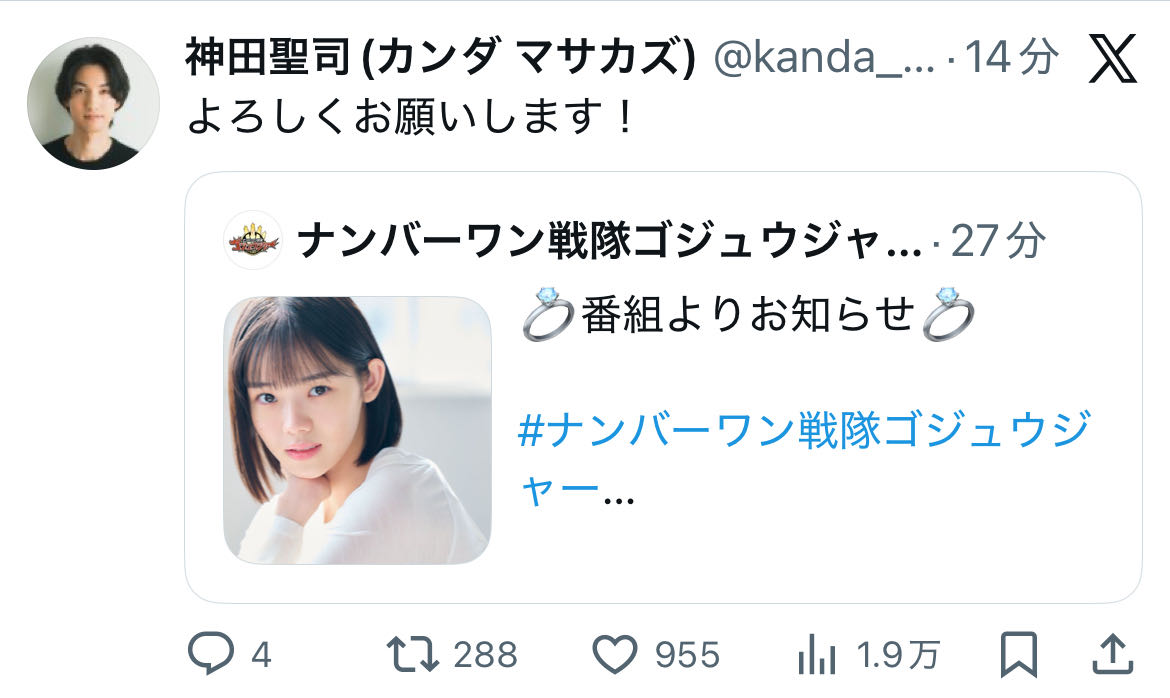Click the 番組よりお知らせ quoted text

748,314
